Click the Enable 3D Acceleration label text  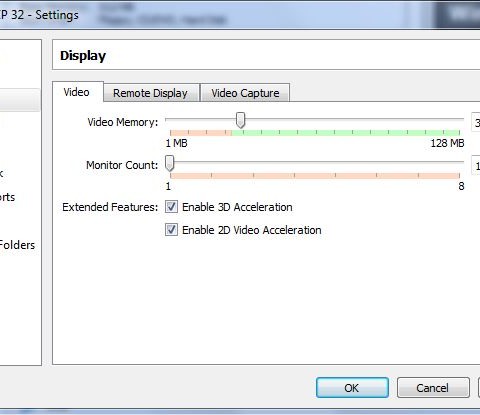click(x=237, y=207)
